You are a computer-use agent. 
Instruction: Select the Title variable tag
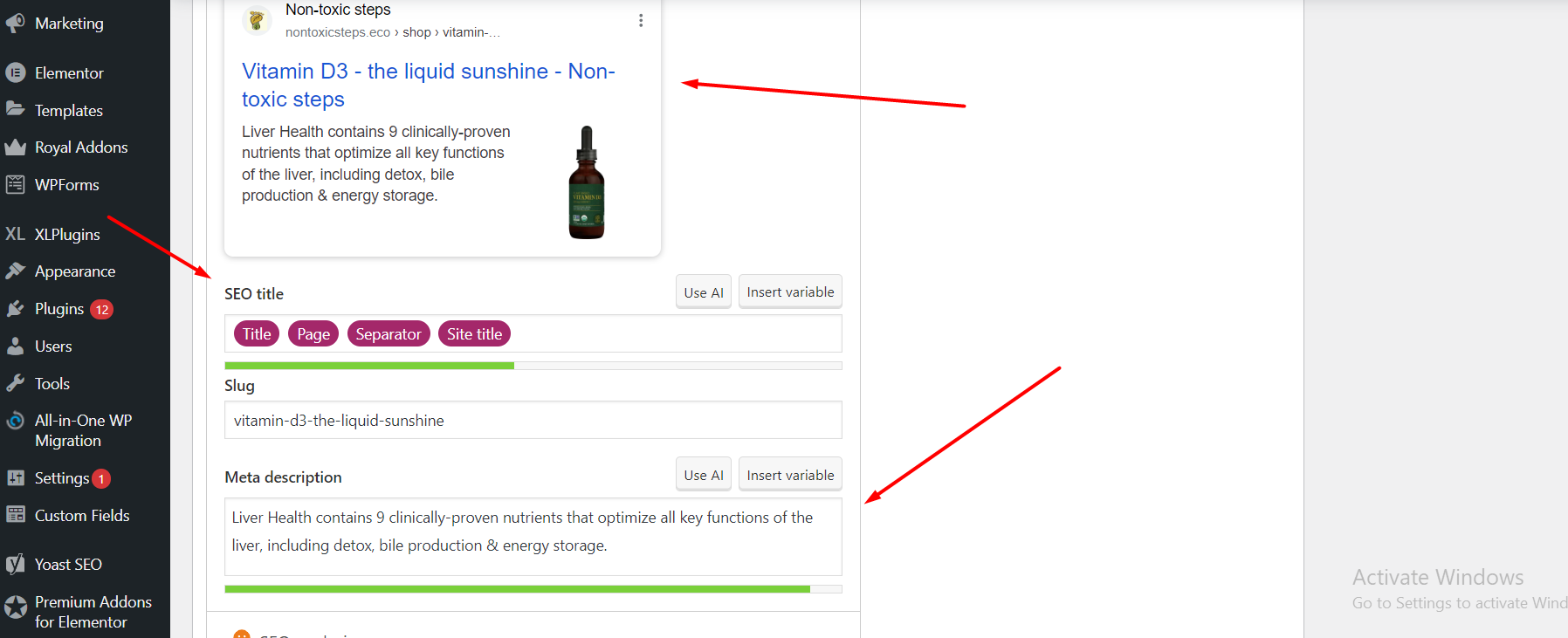tap(257, 333)
